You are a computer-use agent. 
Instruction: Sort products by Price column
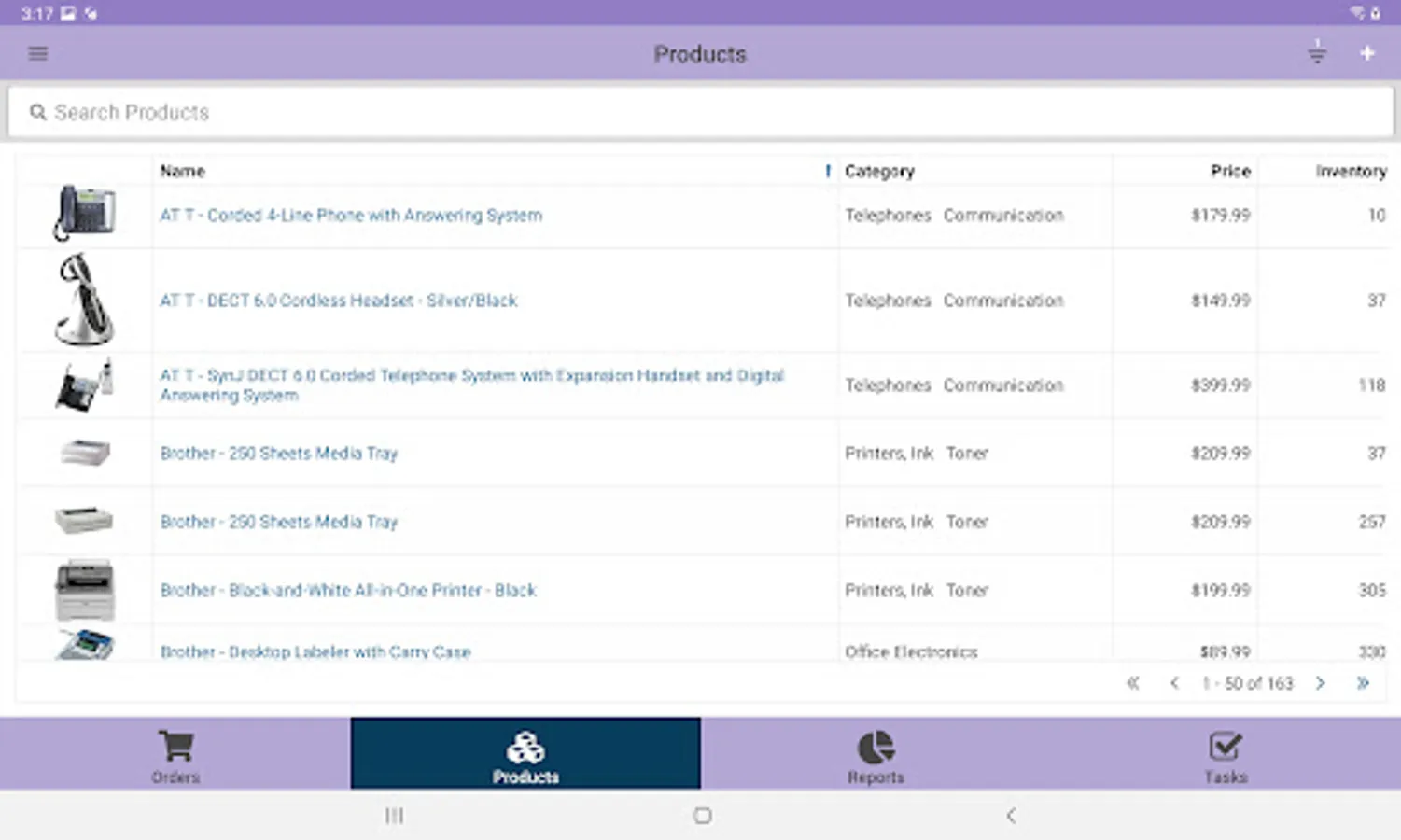[1230, 171]
